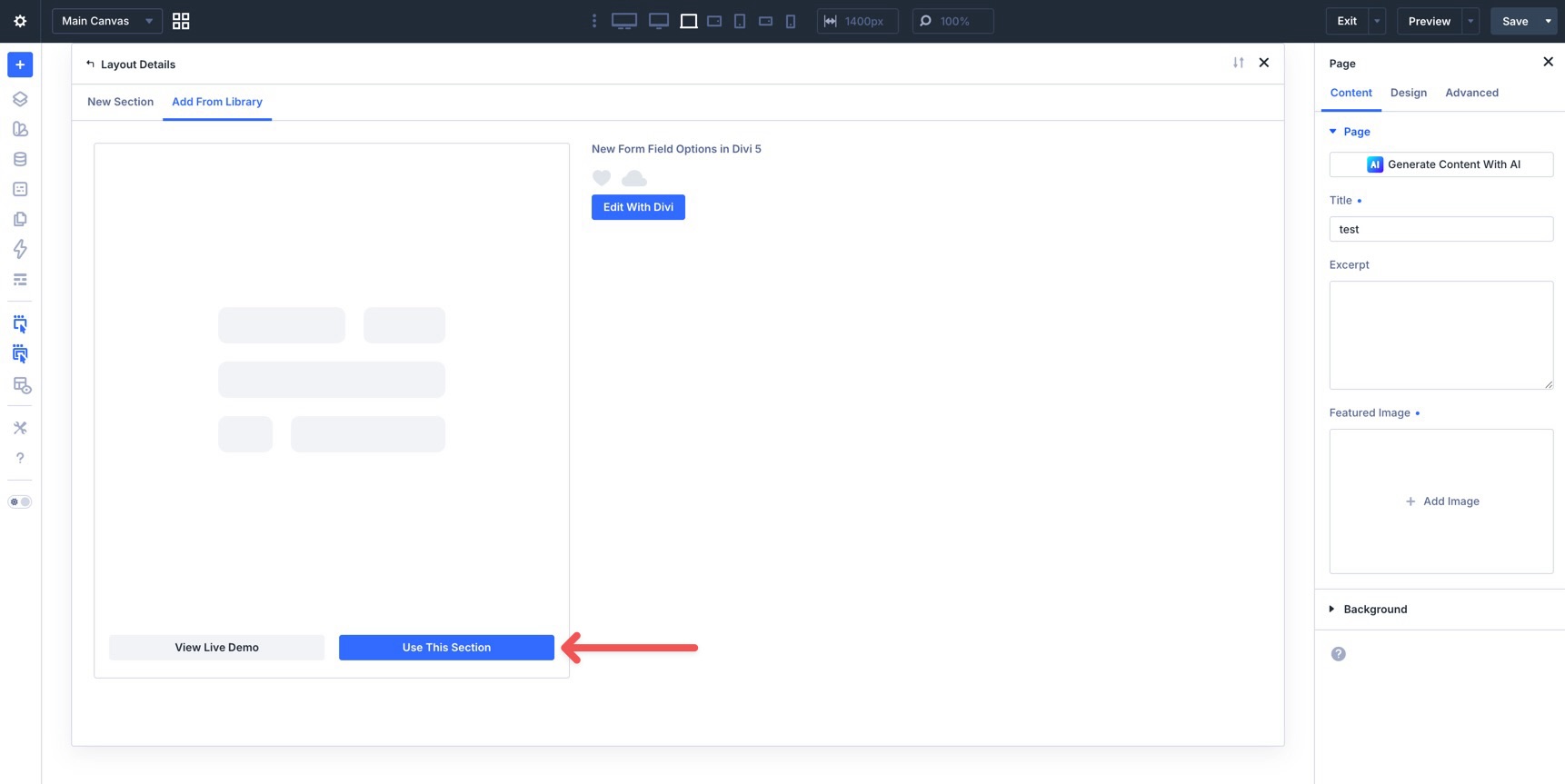
Task: Open builder settings gear icon
Action: tap(20, 21)
